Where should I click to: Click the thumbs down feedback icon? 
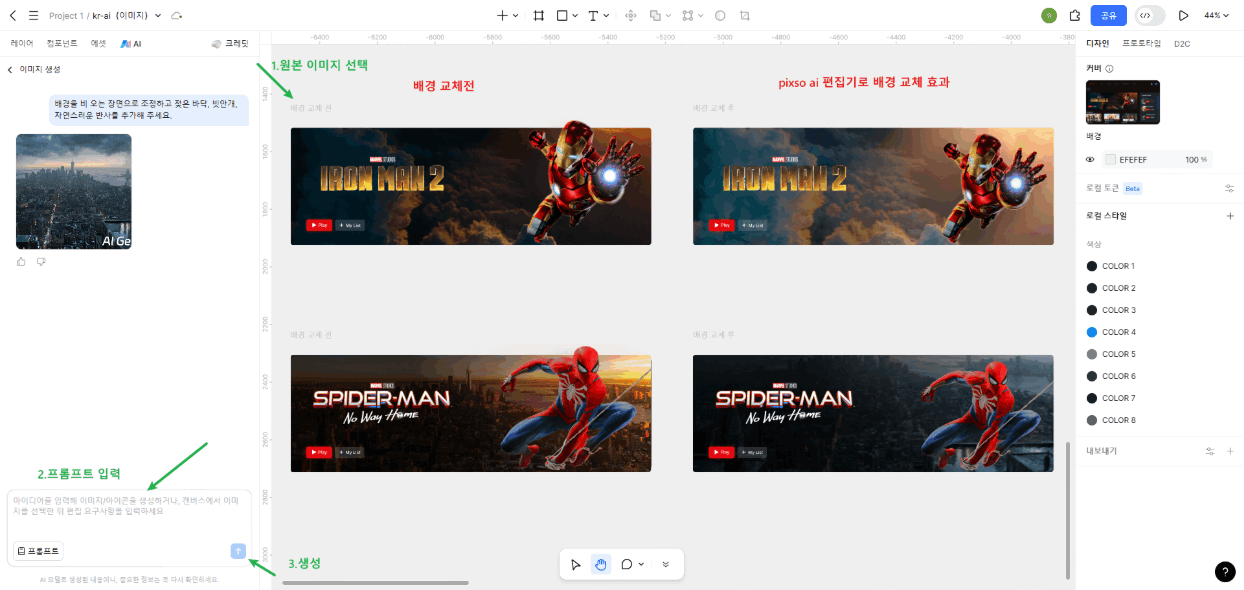coord(41,262)
